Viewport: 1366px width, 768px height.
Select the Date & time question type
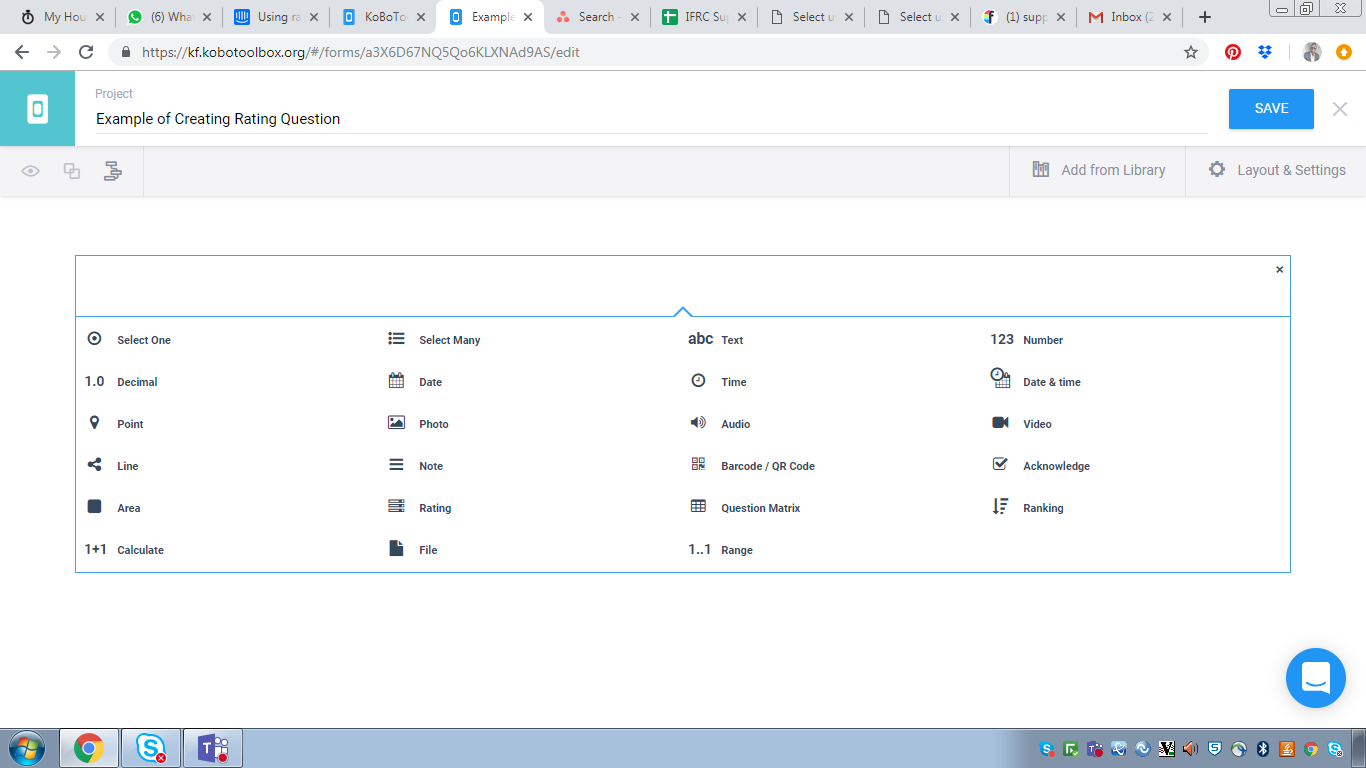point(1051,382)
